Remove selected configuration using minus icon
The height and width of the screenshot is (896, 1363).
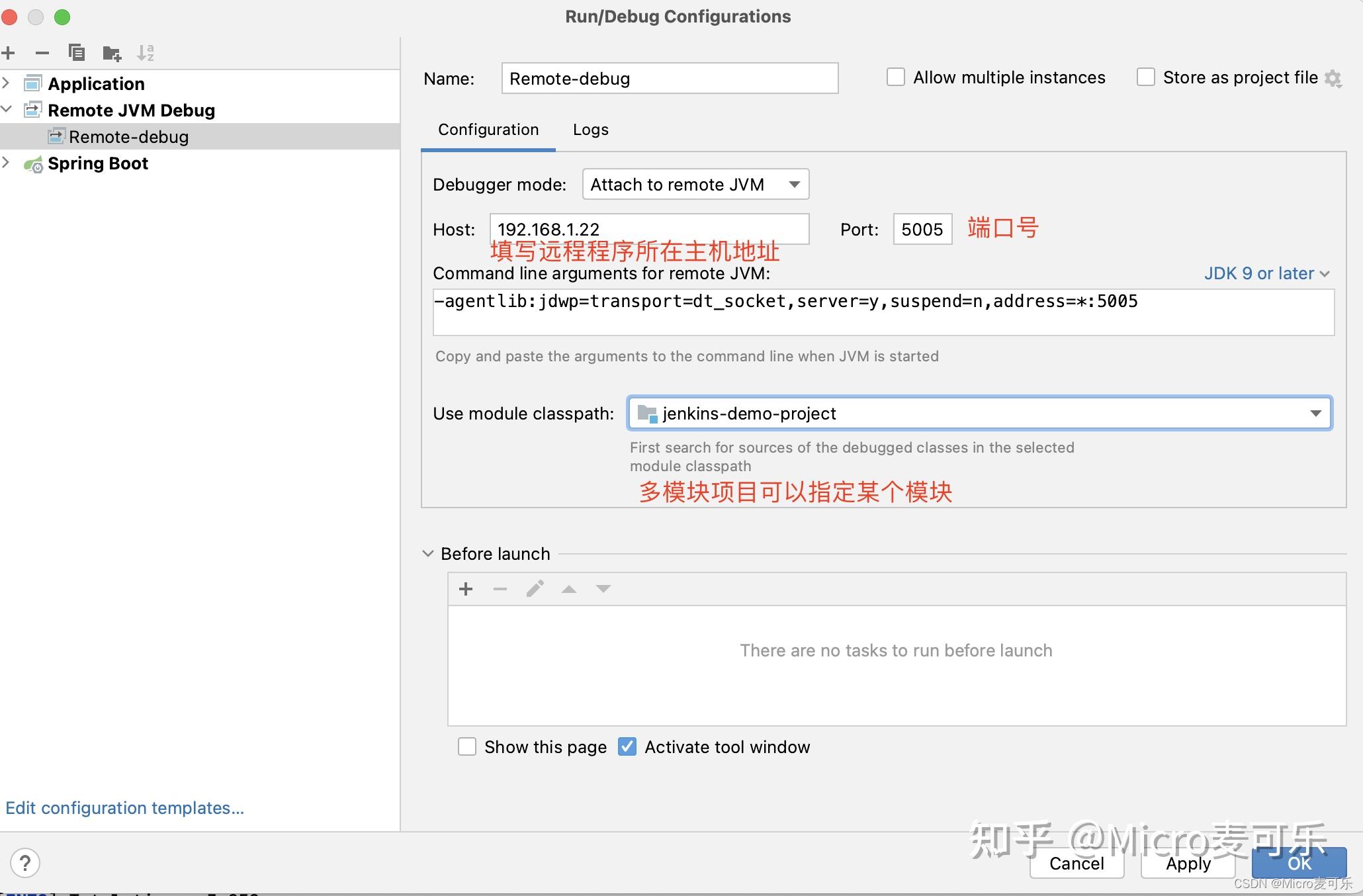[x=42, y=53]
